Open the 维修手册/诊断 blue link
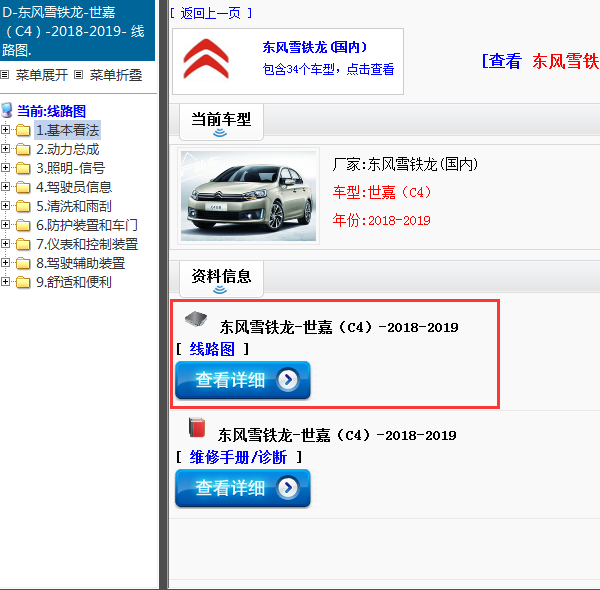The image size is (600, 590). (x=238, y=457)
